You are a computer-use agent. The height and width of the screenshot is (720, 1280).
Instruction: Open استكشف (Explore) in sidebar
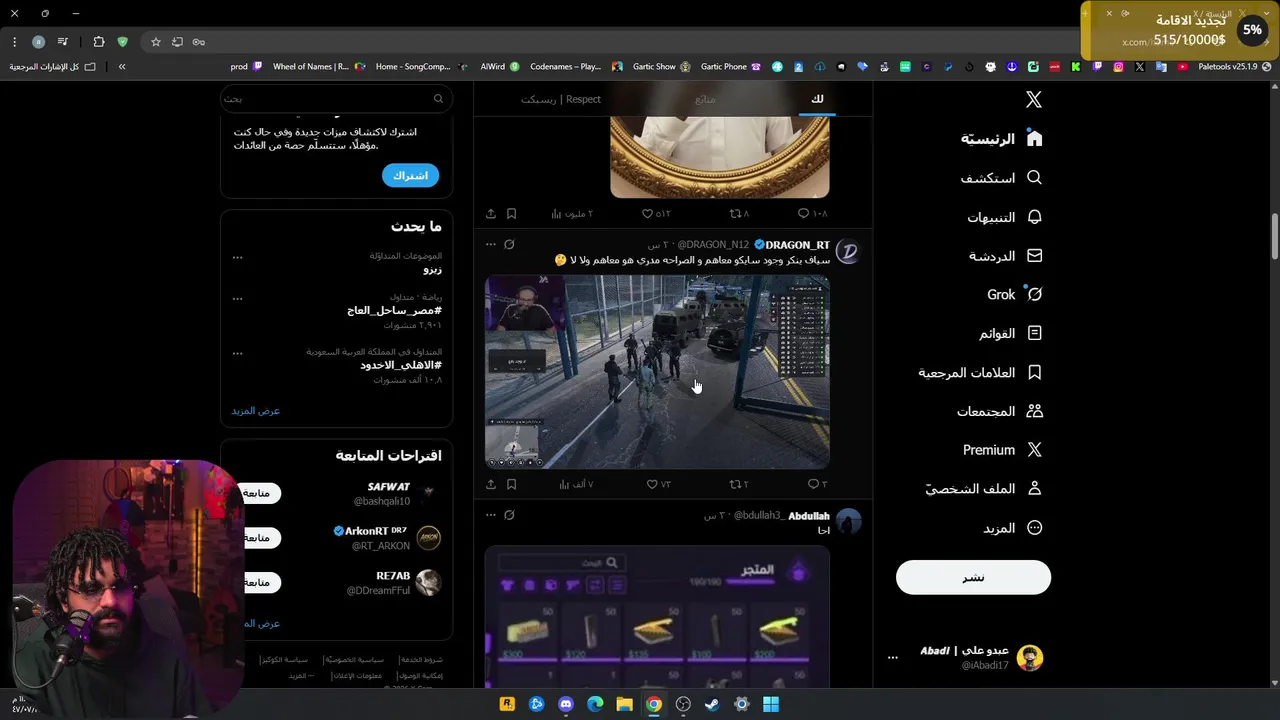point(1002,178)
